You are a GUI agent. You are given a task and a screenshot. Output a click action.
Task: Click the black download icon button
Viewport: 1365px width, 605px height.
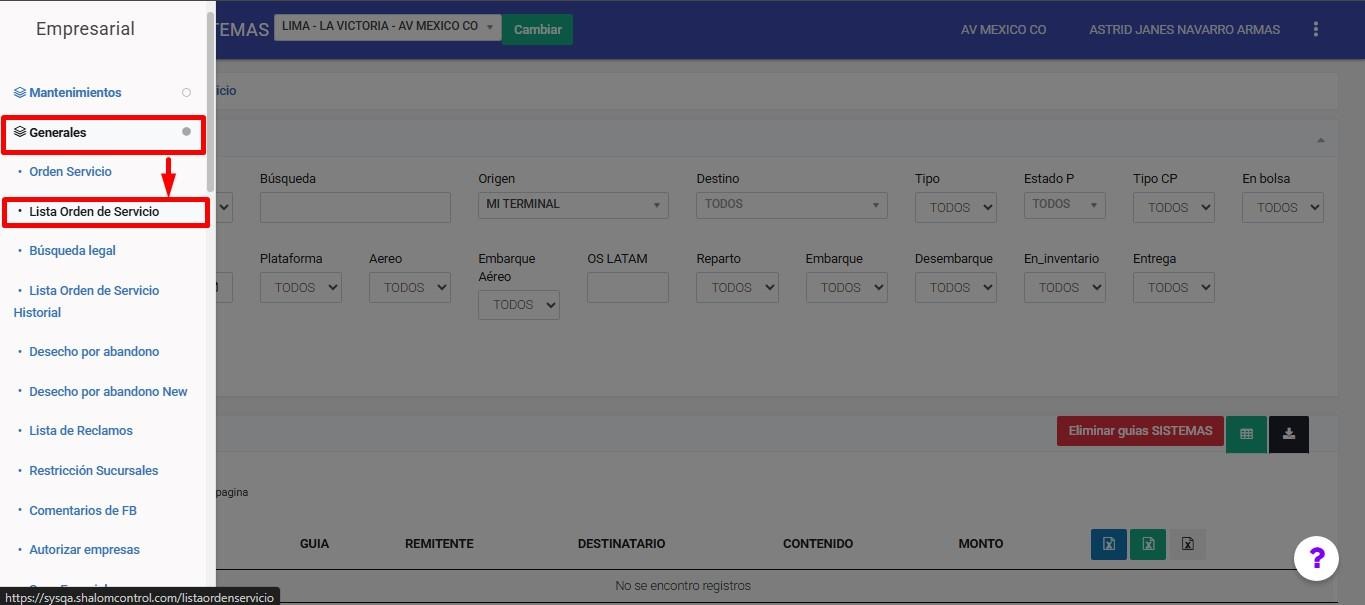click(x=1289, y=434)
